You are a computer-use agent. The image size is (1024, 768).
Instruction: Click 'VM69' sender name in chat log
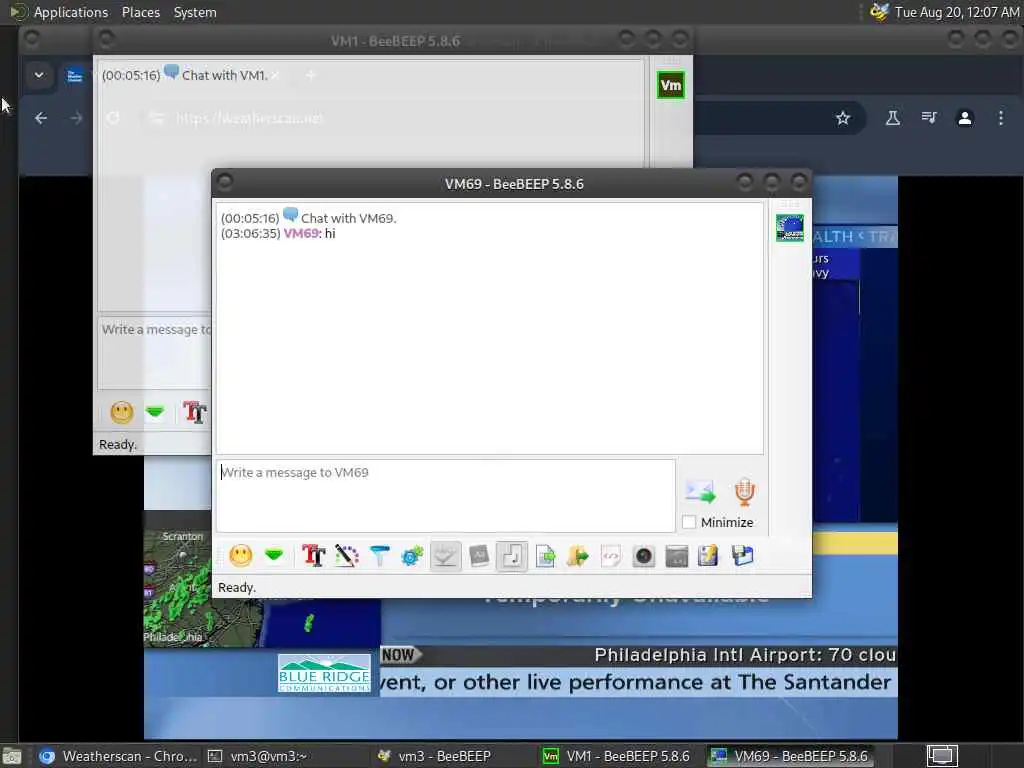pyautogui.click(x=301, y=234)
